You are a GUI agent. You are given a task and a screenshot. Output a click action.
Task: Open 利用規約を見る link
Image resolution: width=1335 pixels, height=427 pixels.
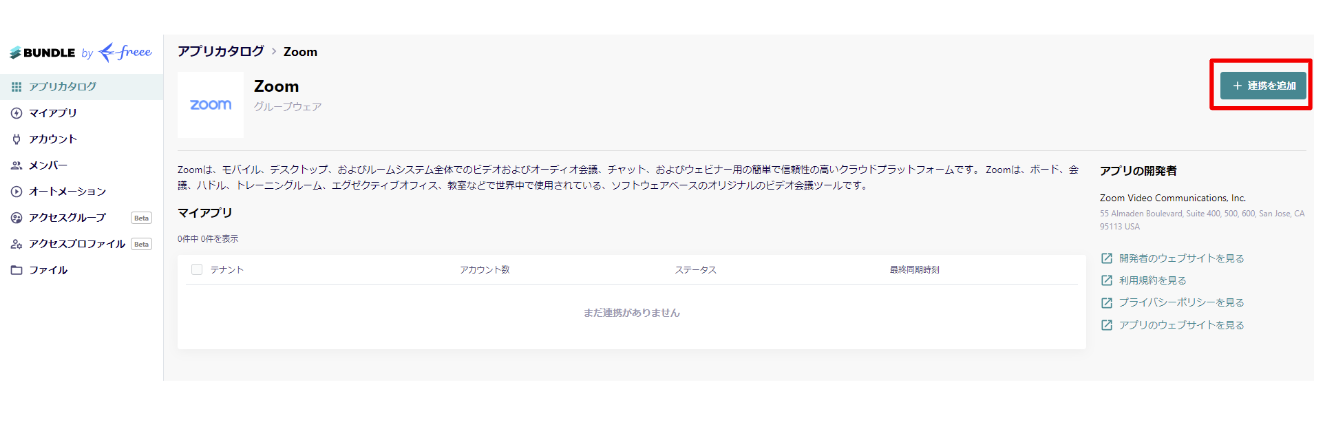(1152, 280)
